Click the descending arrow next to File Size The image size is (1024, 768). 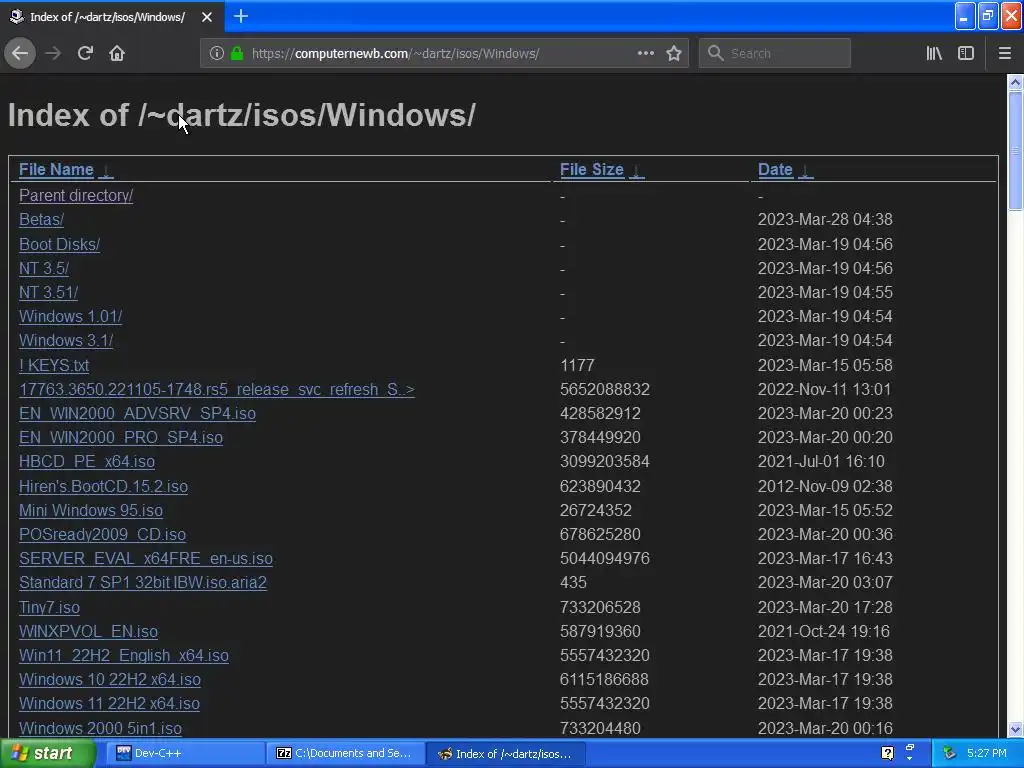(x=637, y=171)
